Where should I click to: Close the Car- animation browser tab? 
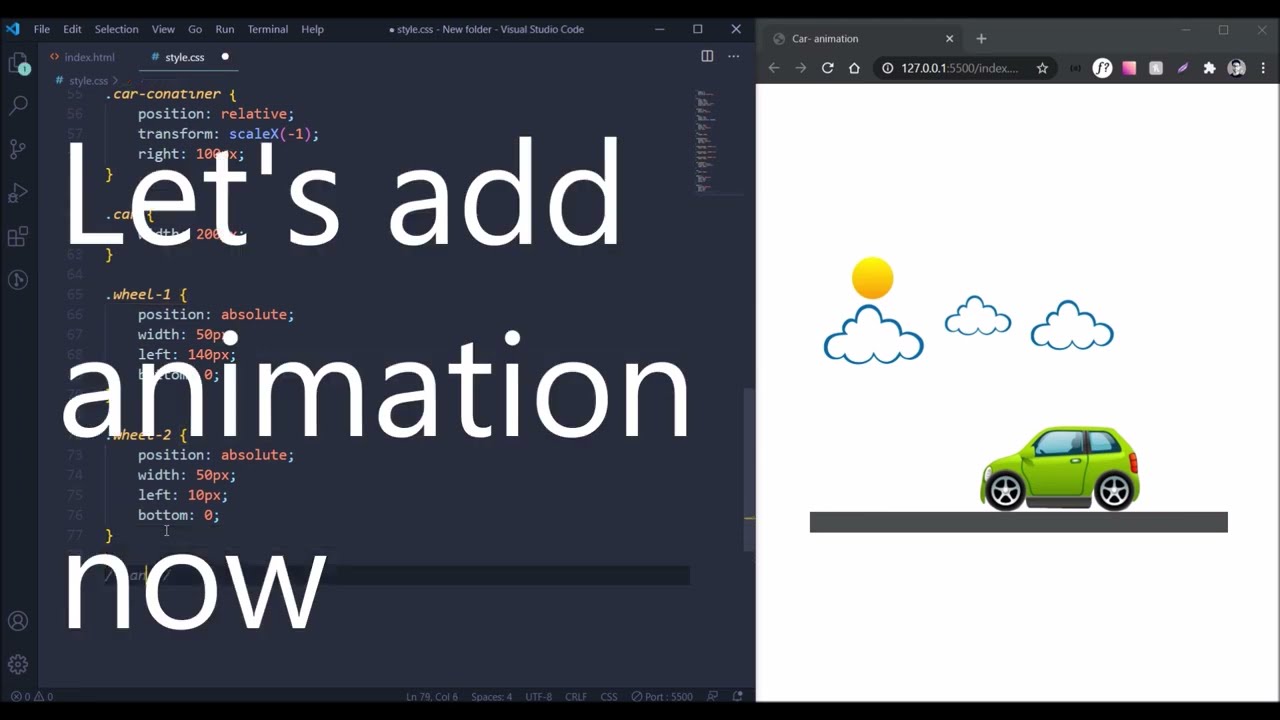coord(949,38)
